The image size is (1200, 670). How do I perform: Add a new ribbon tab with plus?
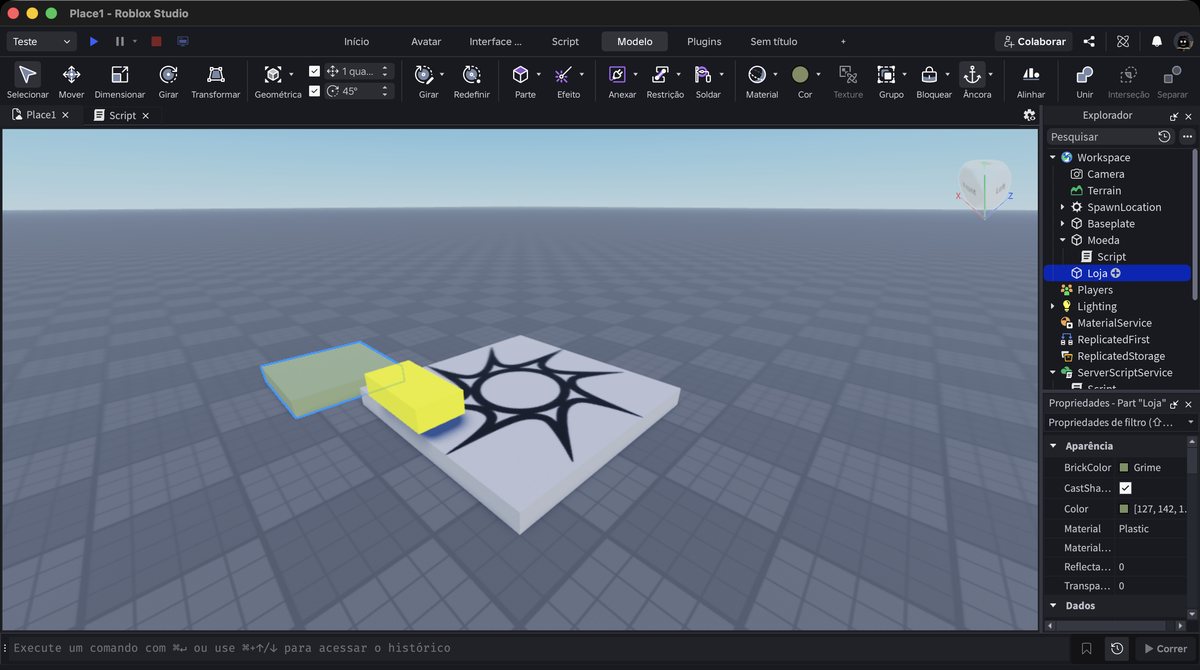pyautogui.click(x=843, y=41)
